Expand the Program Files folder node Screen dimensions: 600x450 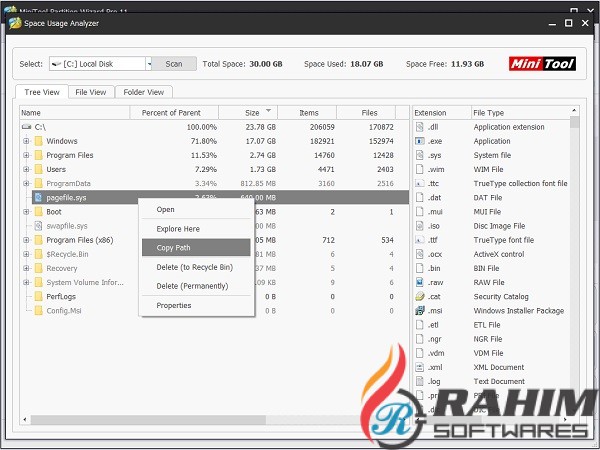(x=26, y=155)
